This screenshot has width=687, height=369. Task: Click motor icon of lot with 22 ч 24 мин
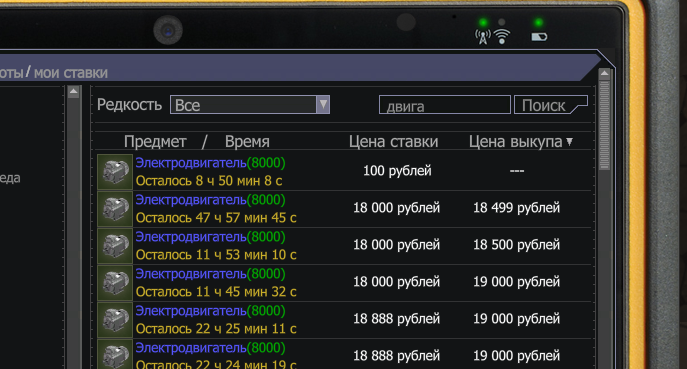[115, 354]
